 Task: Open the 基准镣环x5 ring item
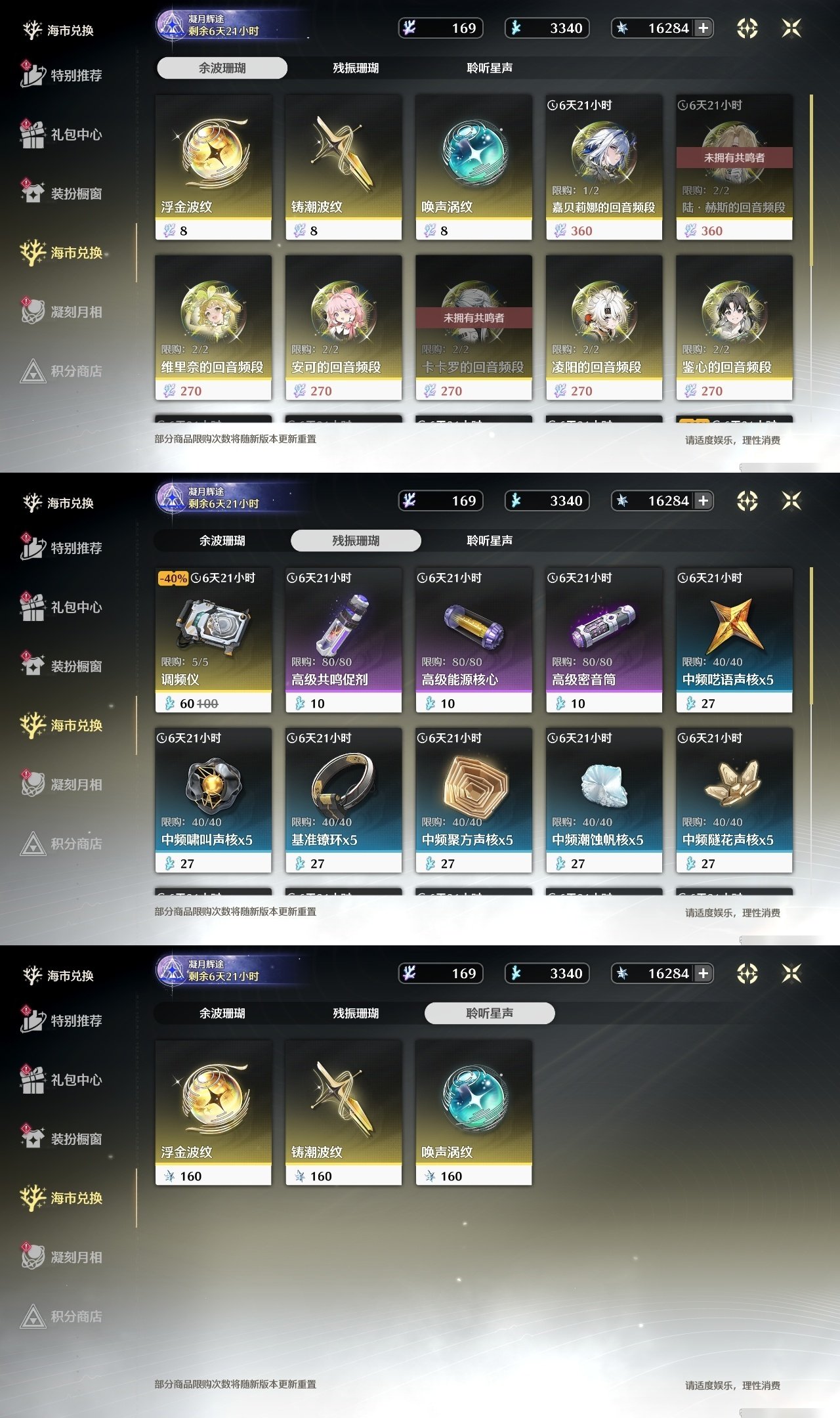(x=343, y=800)
